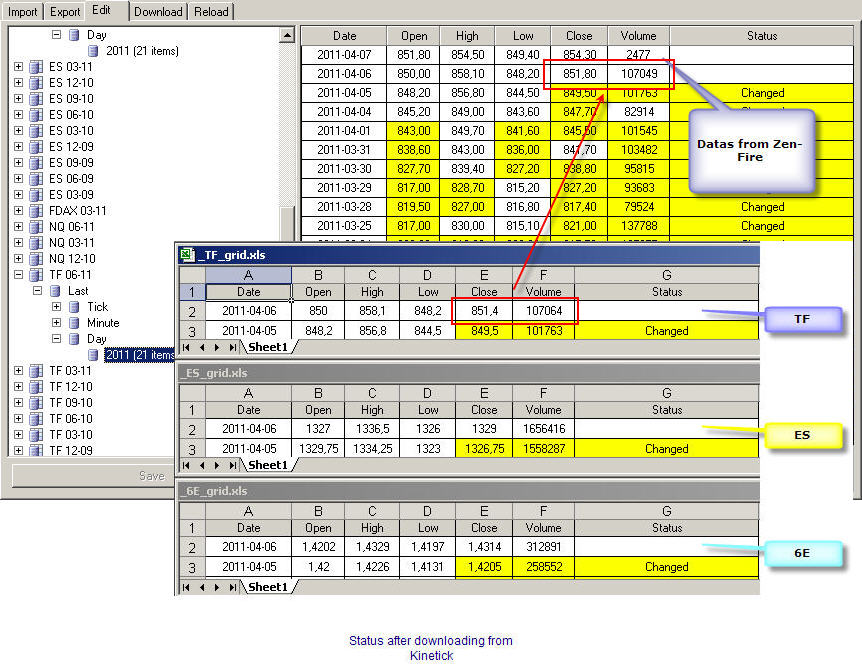The image size is (862, 664).
Task: Click the tree scrollbar up arrow
Action: (287, 35)
